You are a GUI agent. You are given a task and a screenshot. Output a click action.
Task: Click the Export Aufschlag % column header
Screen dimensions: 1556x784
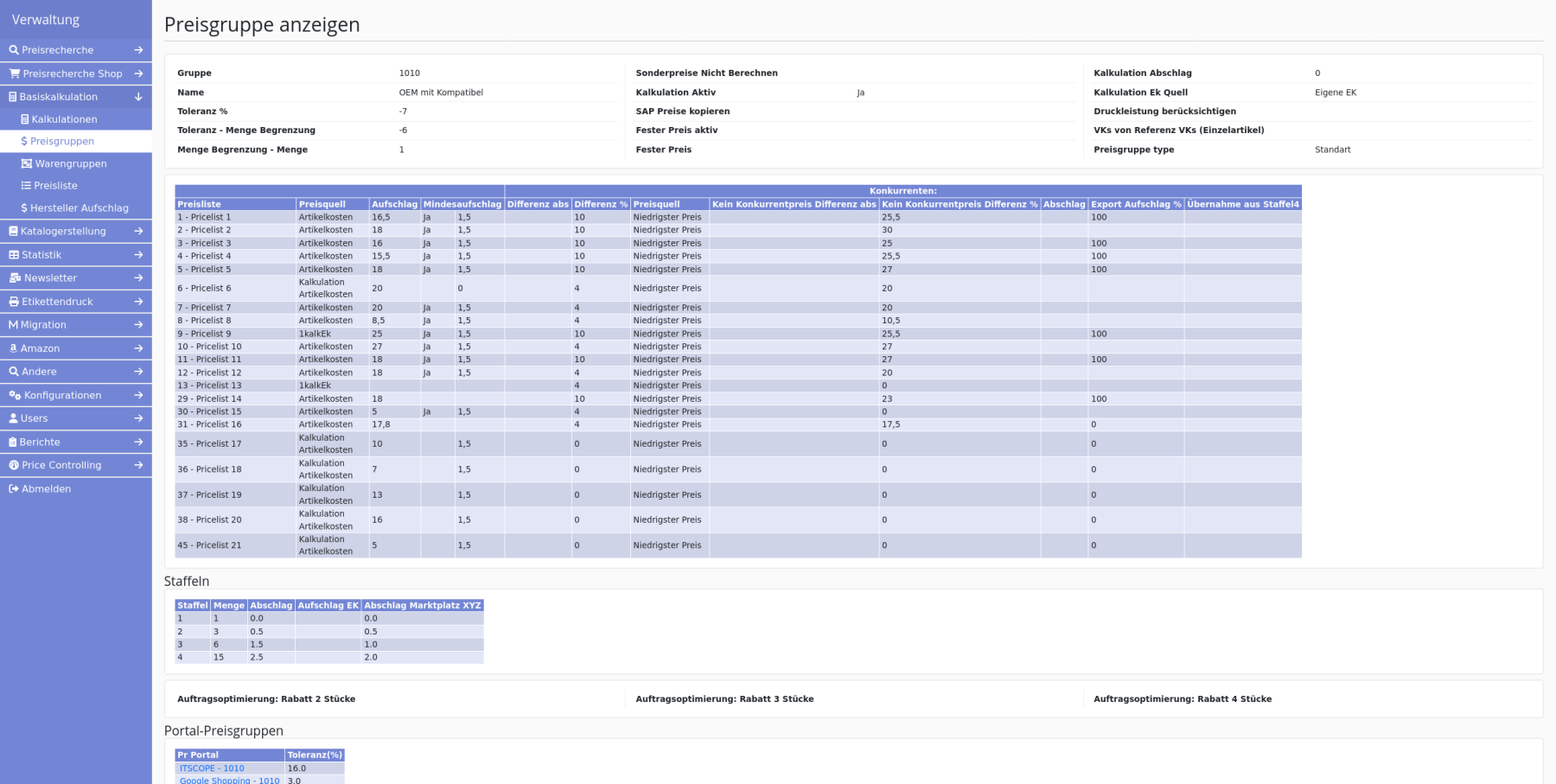(1136, 204)
